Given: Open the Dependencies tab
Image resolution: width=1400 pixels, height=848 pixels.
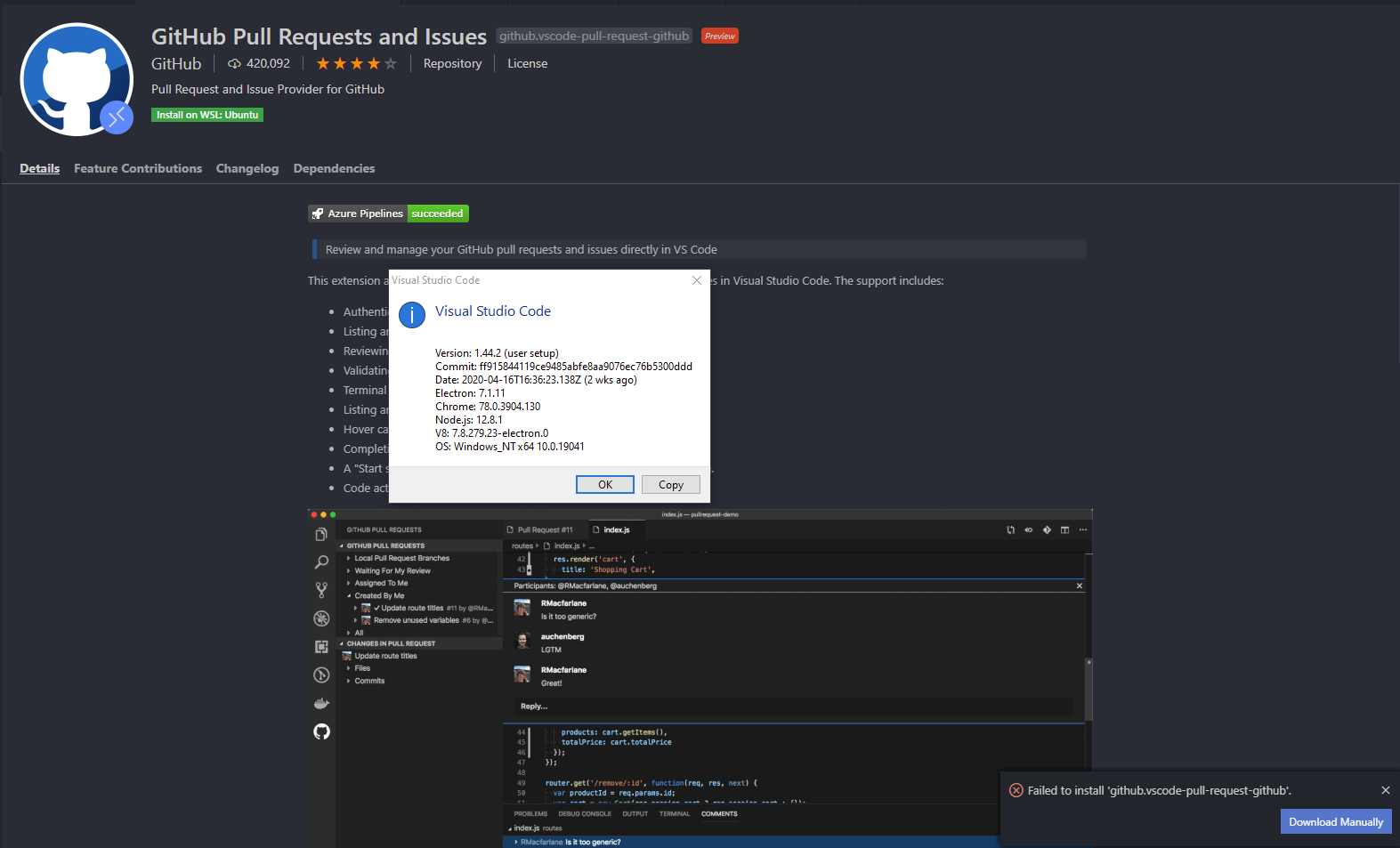Looking at the screenshot, I should (x=334, y=168).
